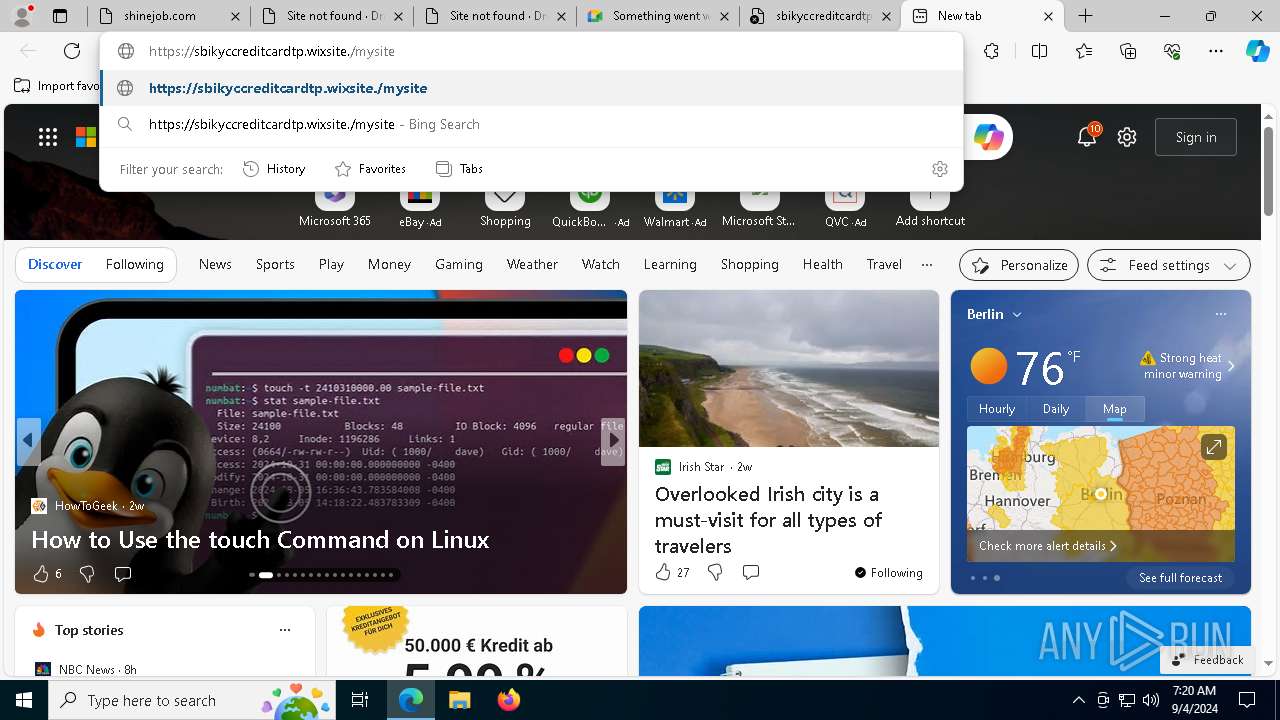Open weather card options ellipsis
Image resolution: width=1280 pixels, height=720 pixels.
tap(1221, 314)
